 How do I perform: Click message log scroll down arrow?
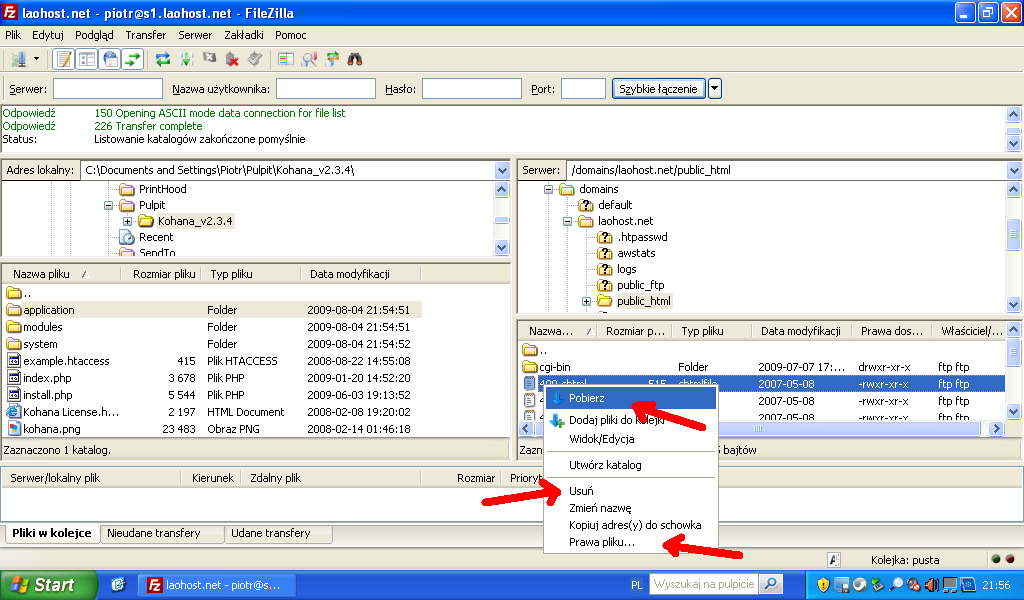pos(1014,144)
